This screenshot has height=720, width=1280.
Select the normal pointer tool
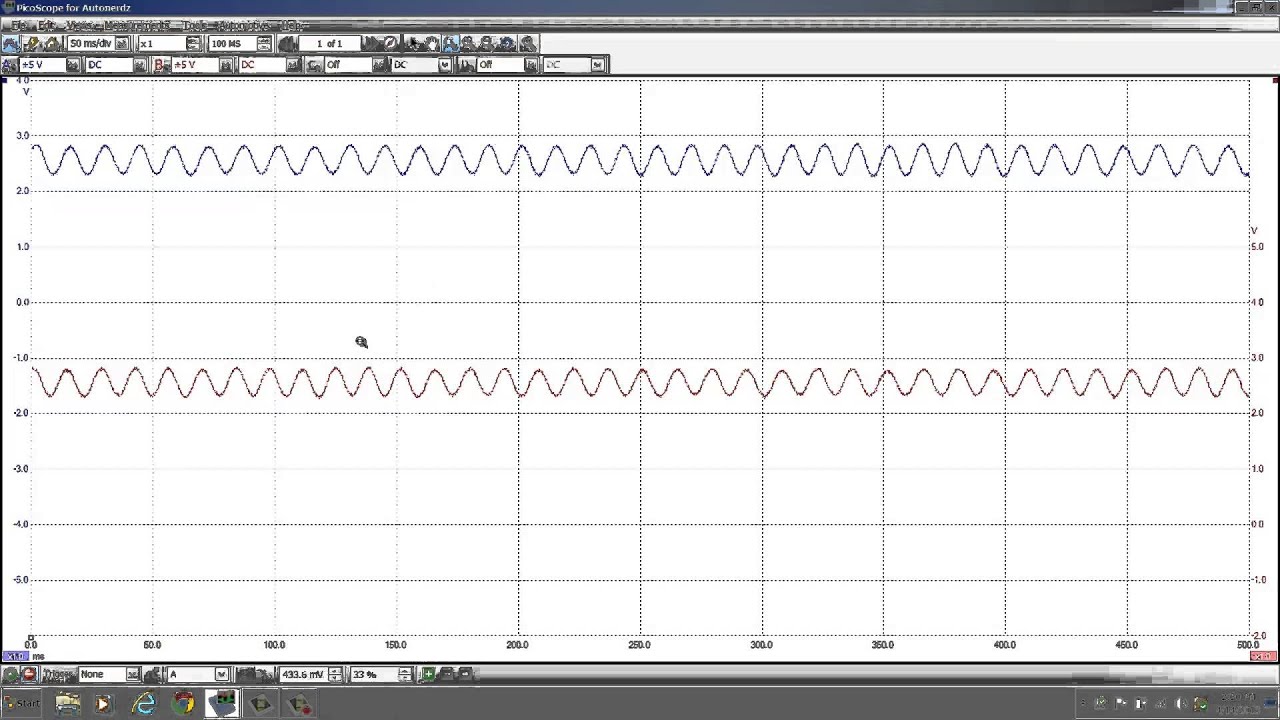(x=413, y=44)
